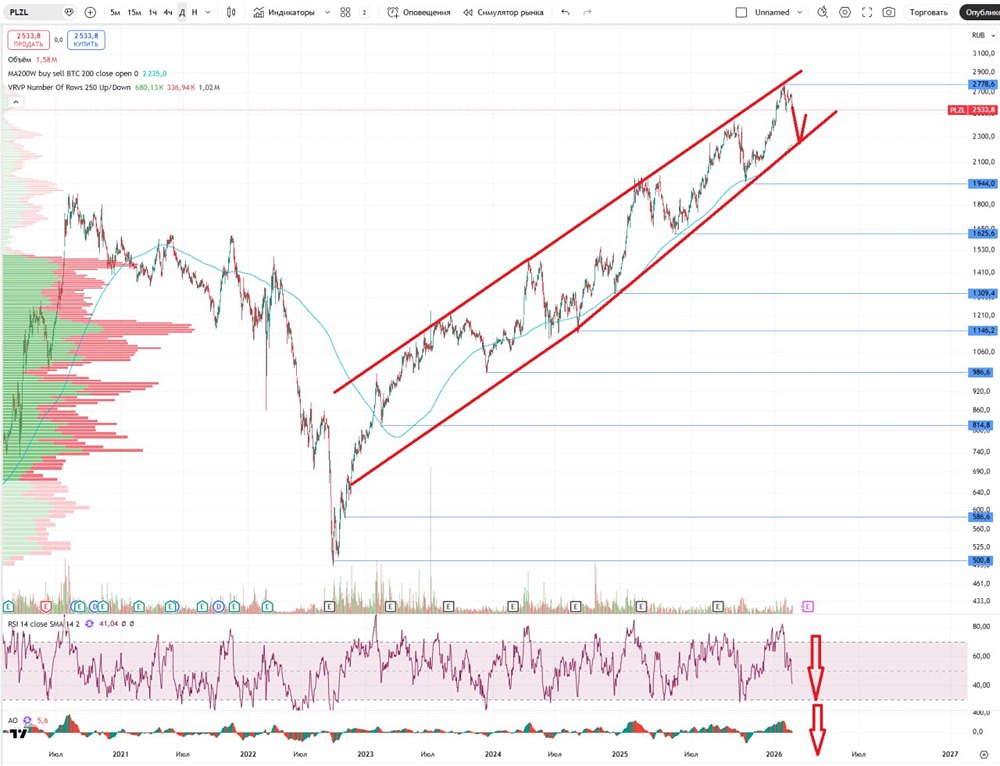Image resolution: width=1000 pixels, height=766 pixels.
Task: Switch to the 4ч timeframe
Action: [168, 12]
